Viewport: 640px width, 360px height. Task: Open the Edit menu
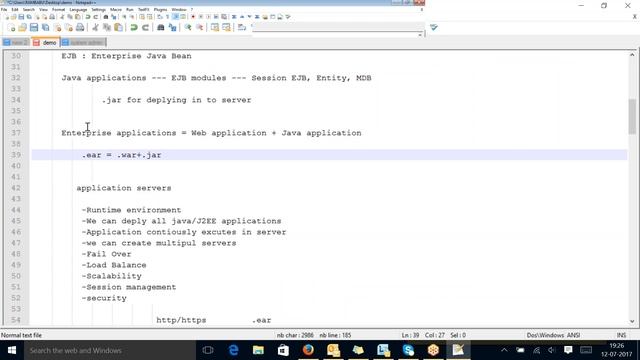point(15,9)
